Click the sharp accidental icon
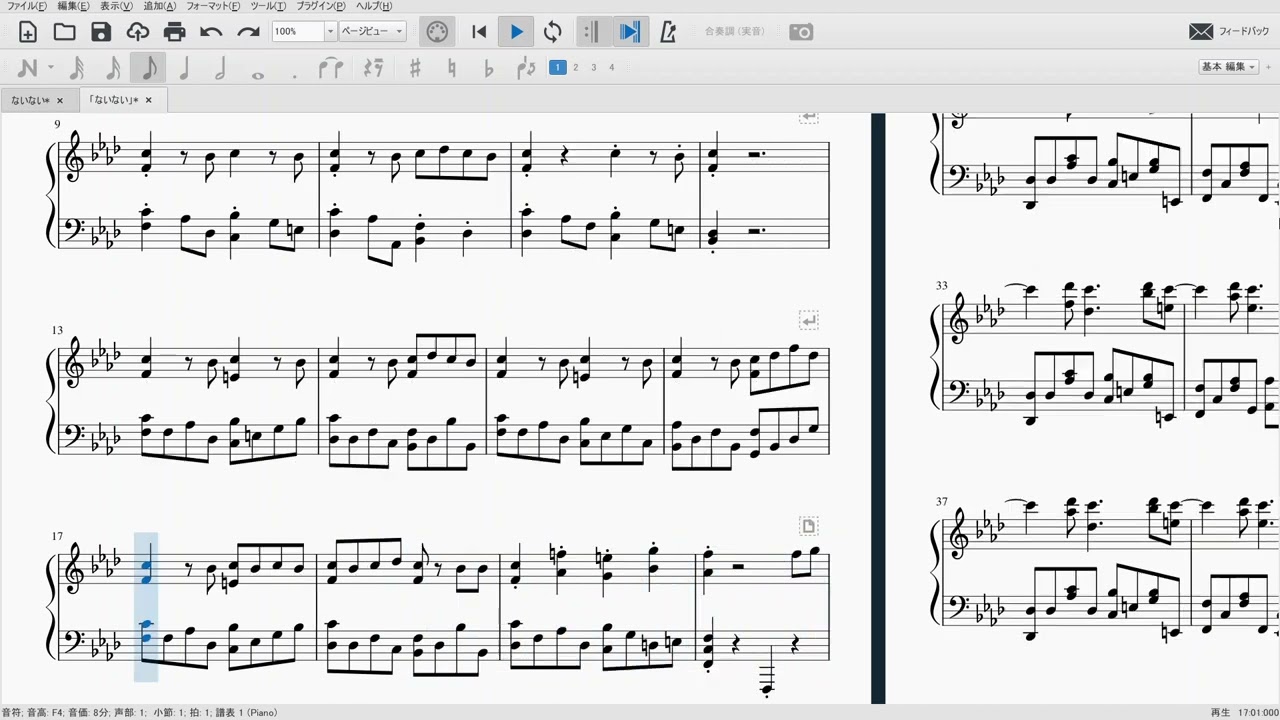 415,68
